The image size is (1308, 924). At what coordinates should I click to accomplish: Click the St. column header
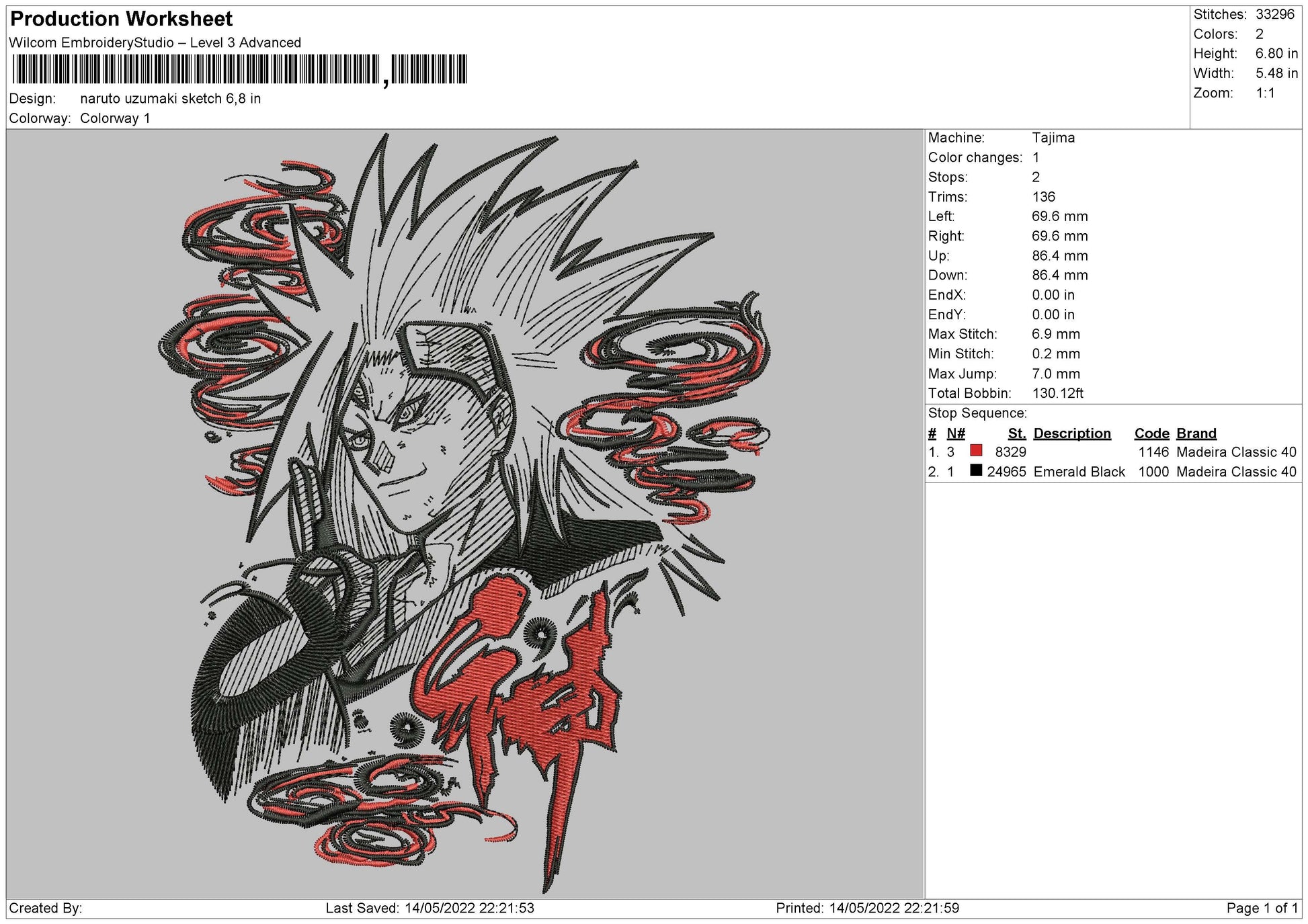[1016, 433]
